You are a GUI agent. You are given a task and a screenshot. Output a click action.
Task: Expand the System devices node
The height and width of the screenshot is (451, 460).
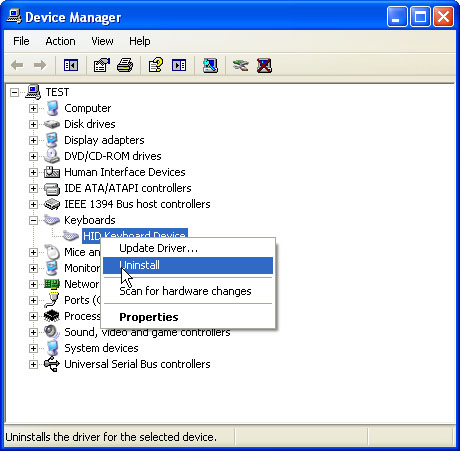[x=33, y=348]
